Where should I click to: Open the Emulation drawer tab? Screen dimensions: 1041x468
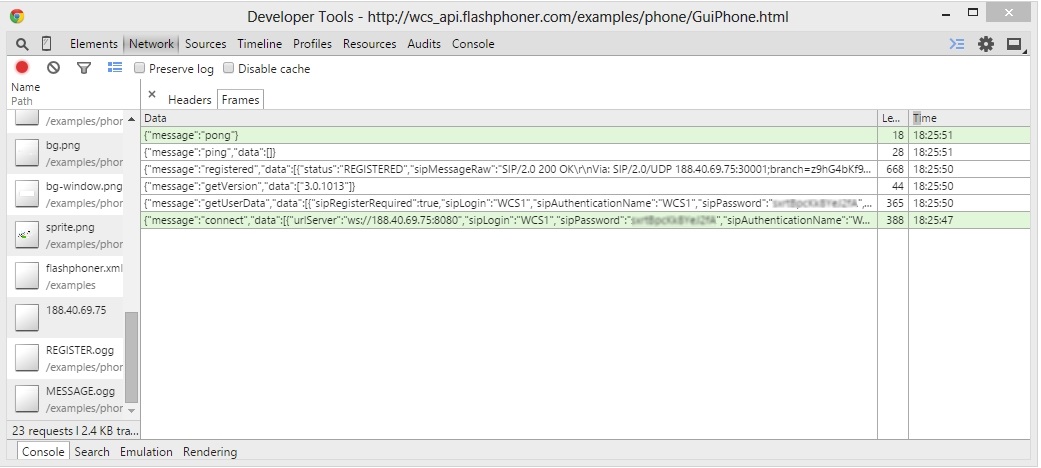point(146,452)
